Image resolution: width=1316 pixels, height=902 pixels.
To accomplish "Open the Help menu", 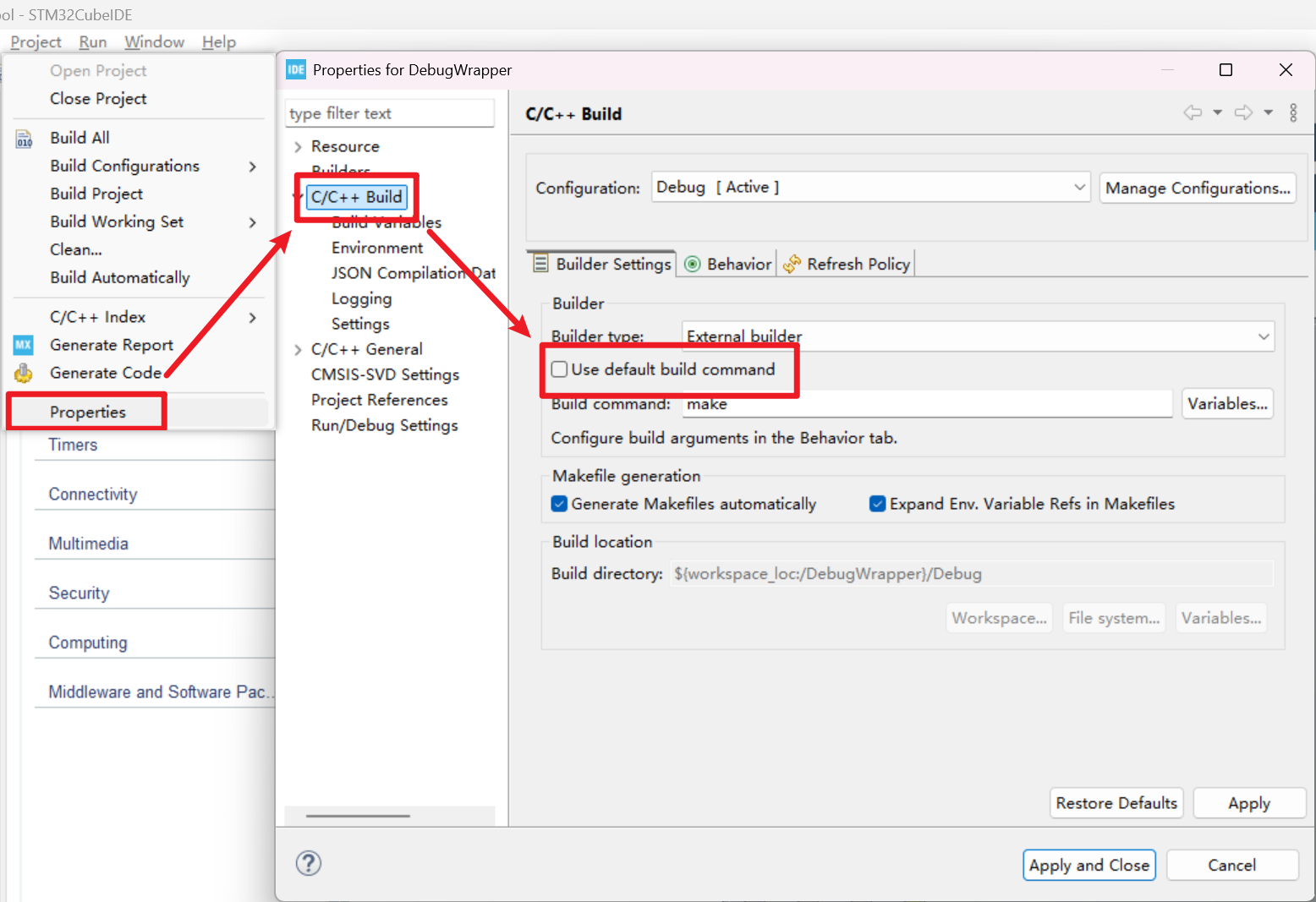I will click(x=219, y=41).
